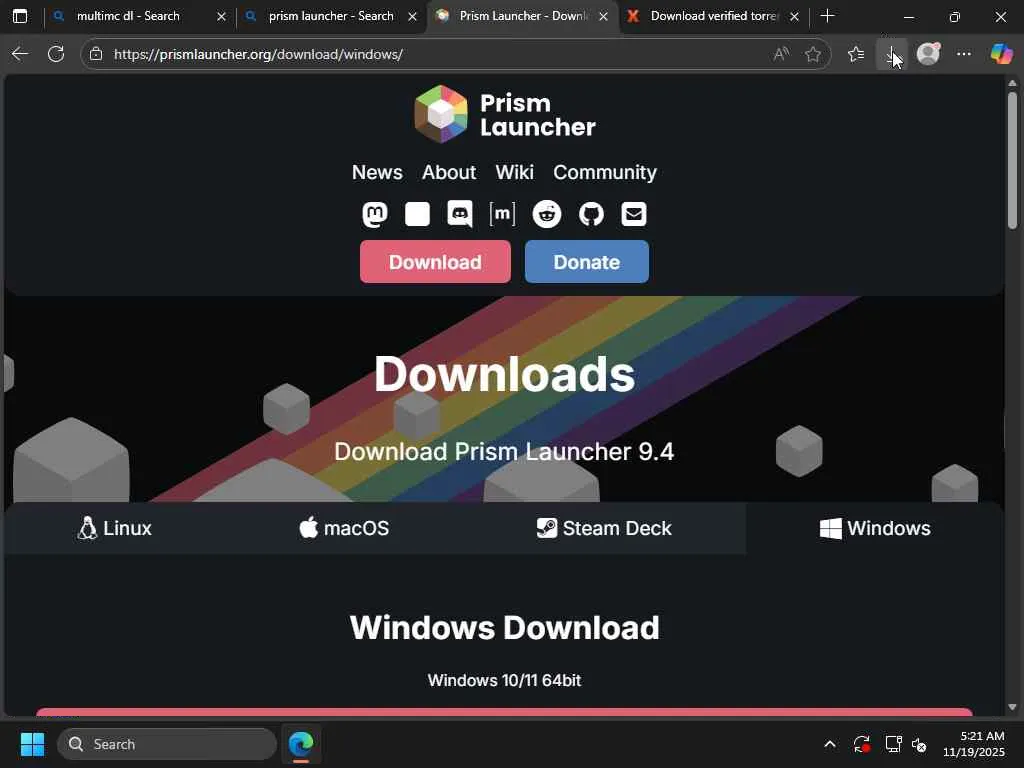Open the Favorites list icon
The height and width of the screenshot is (768, 1024).
(856, 54)
